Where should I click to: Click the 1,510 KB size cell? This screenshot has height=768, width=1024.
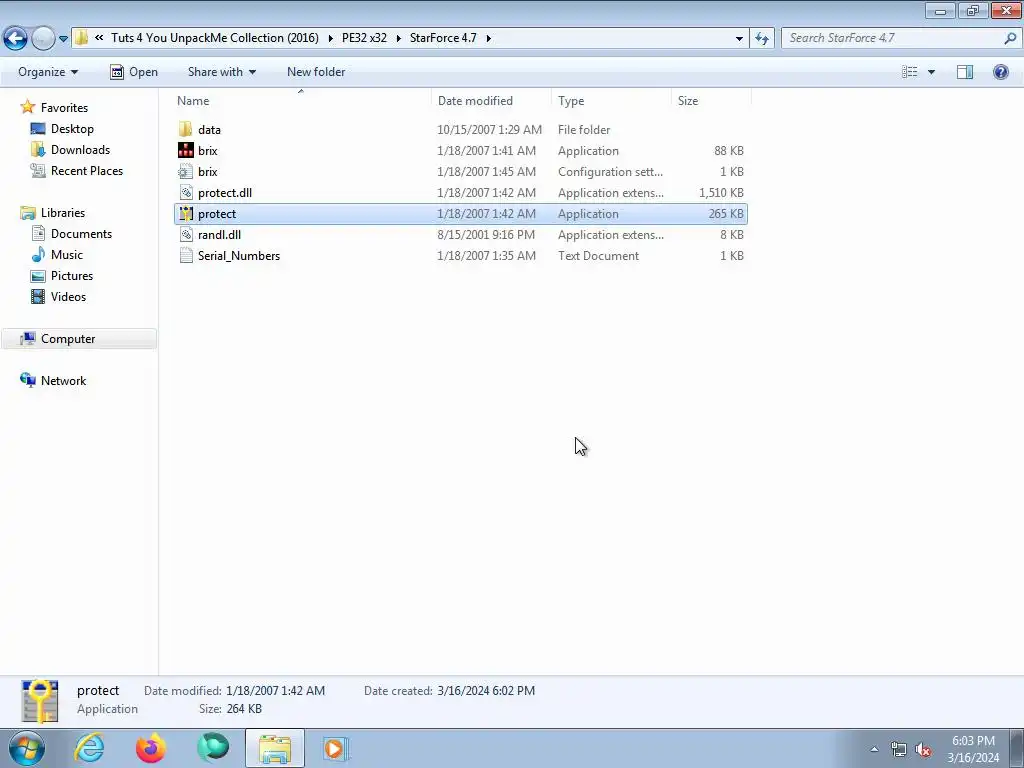click(x=721, y=193)
